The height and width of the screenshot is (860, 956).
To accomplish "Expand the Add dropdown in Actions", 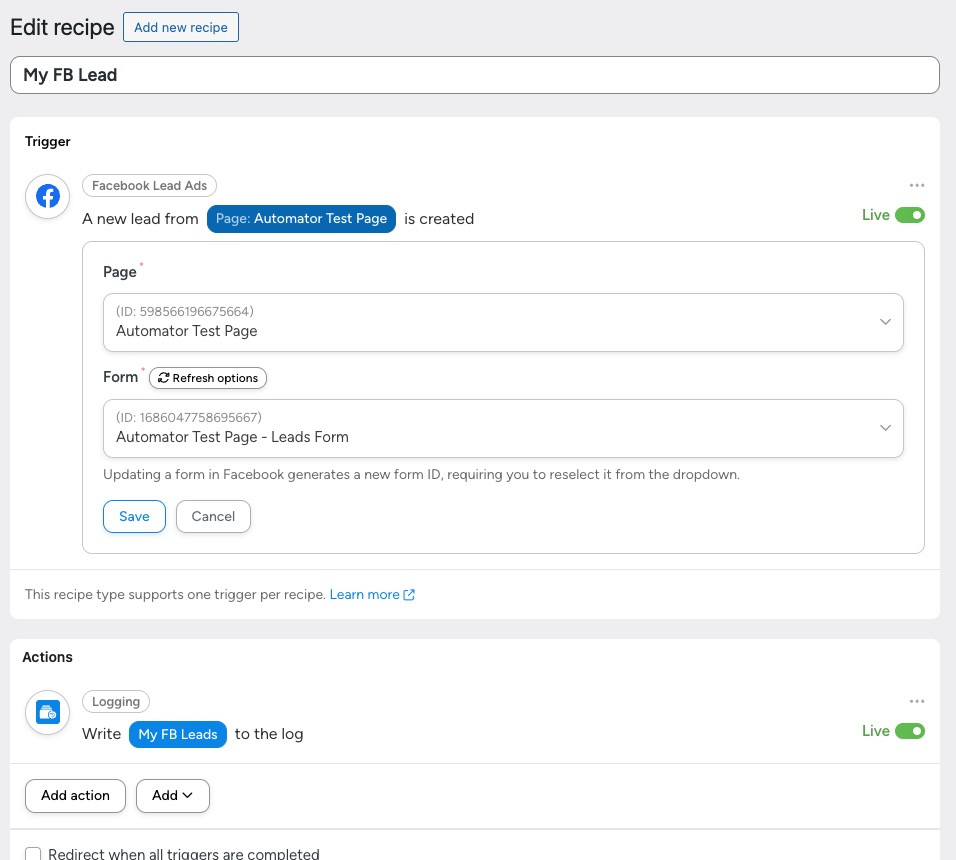I will tap(172, 796).
